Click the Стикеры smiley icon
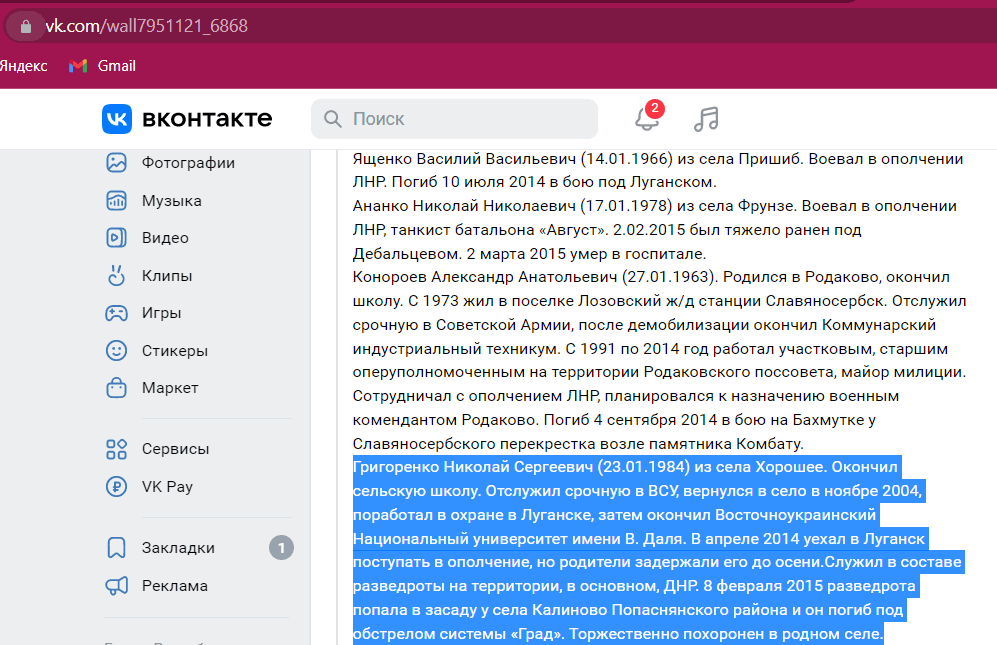The width and height of the screenshot is (997, 645). pos(116,350)
